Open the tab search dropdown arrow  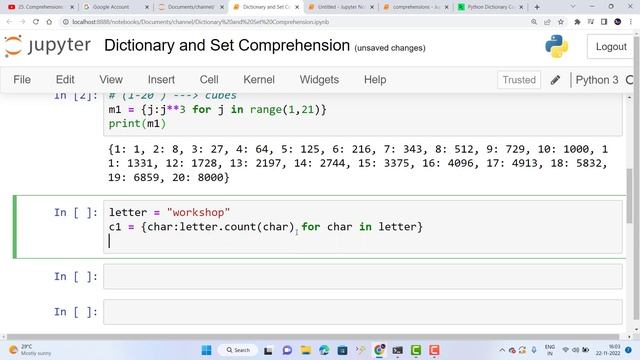point(572,7)
